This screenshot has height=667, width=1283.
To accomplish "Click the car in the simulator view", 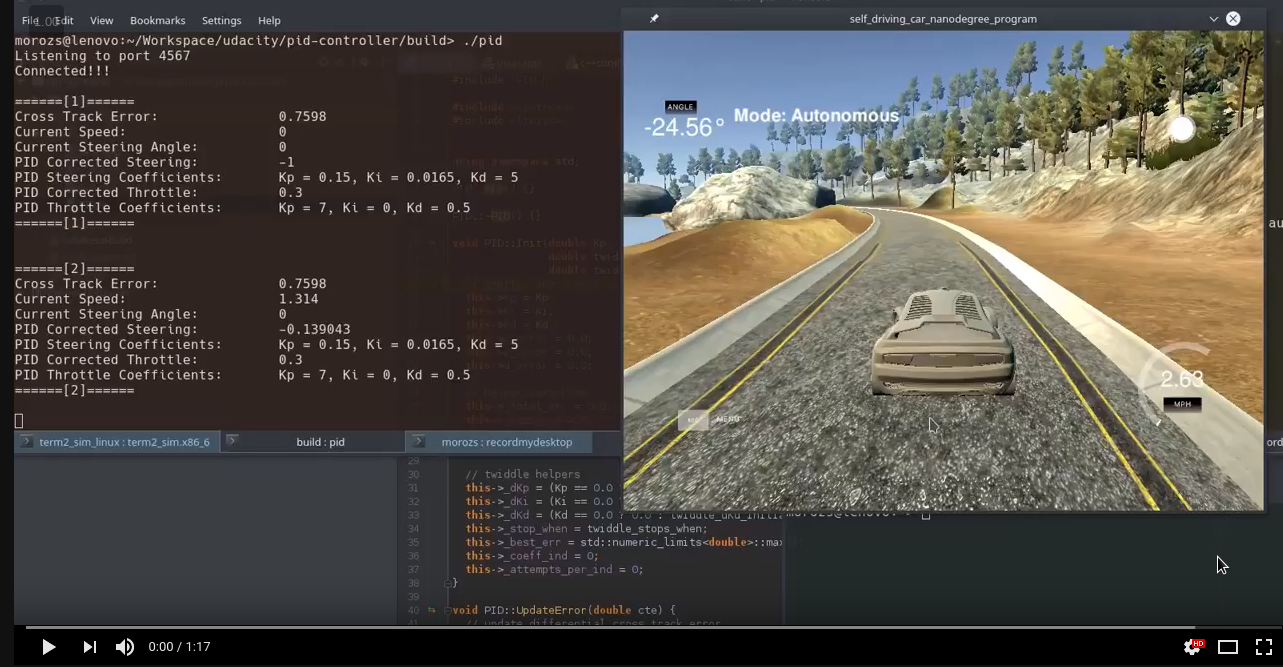I will pyautogui.click(x=942, y=342).
